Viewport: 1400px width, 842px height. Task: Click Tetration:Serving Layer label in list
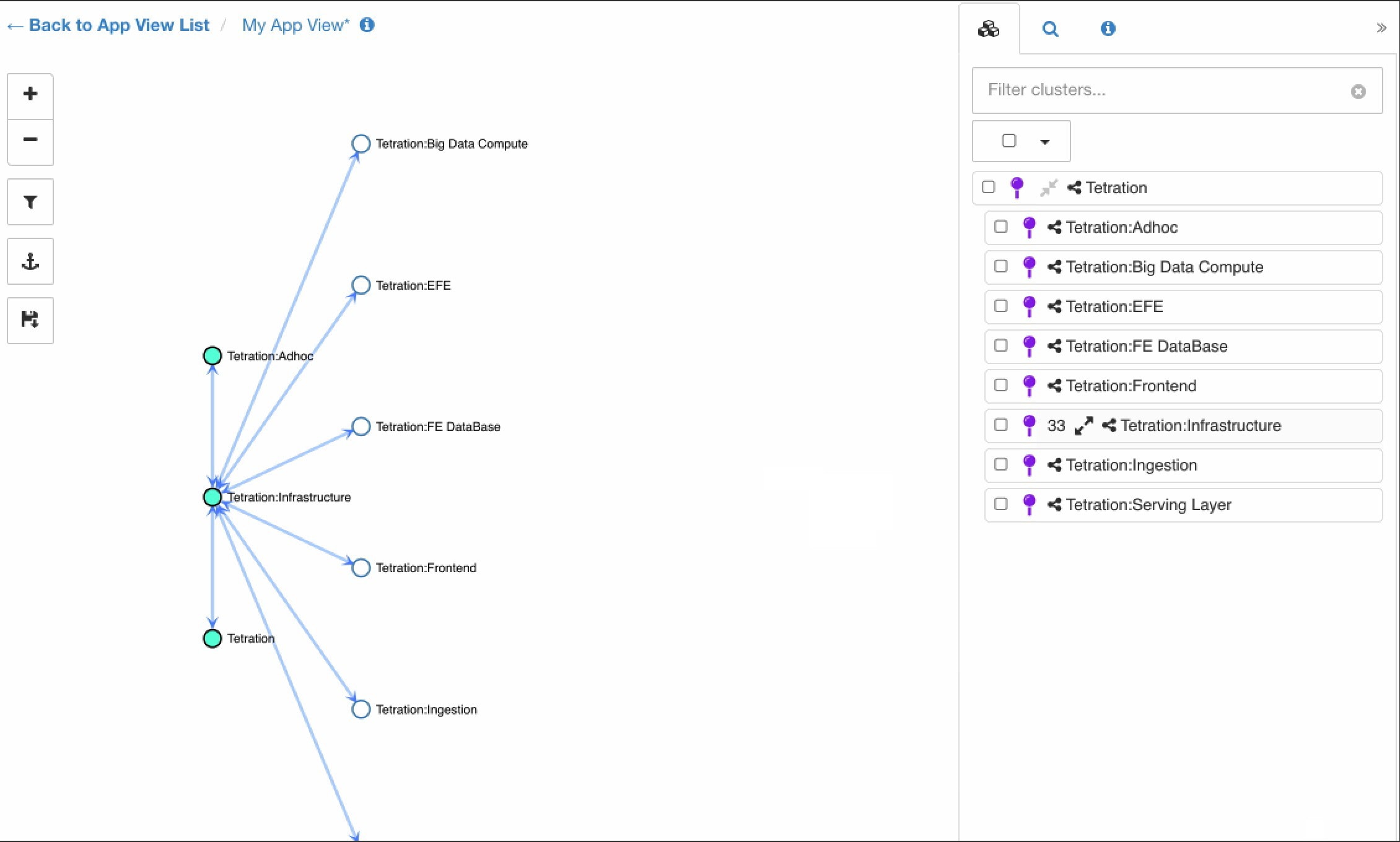(1148, 505)
